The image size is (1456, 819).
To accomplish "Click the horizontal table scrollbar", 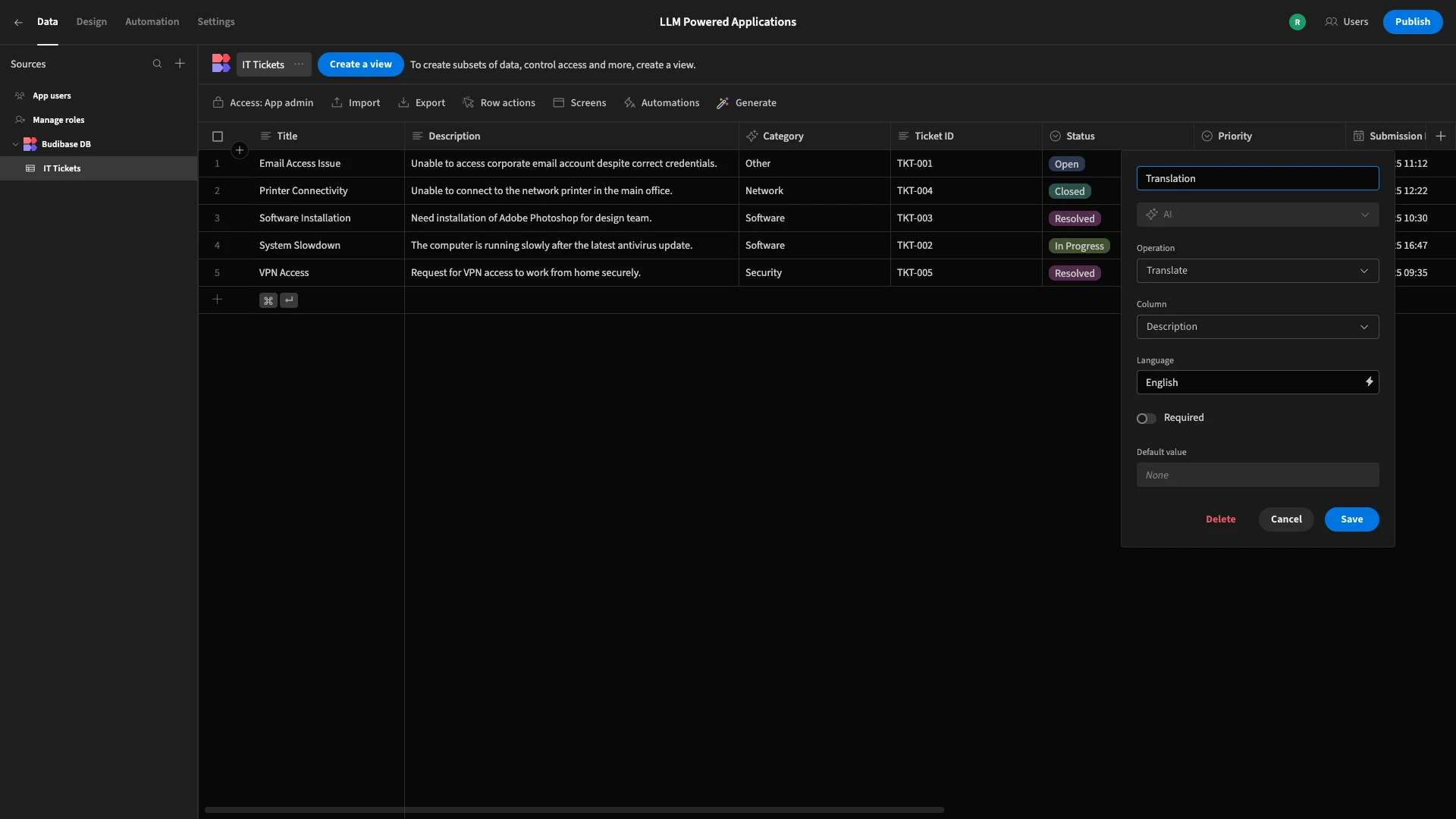I will pyautogui.click(x=574, y=810).
